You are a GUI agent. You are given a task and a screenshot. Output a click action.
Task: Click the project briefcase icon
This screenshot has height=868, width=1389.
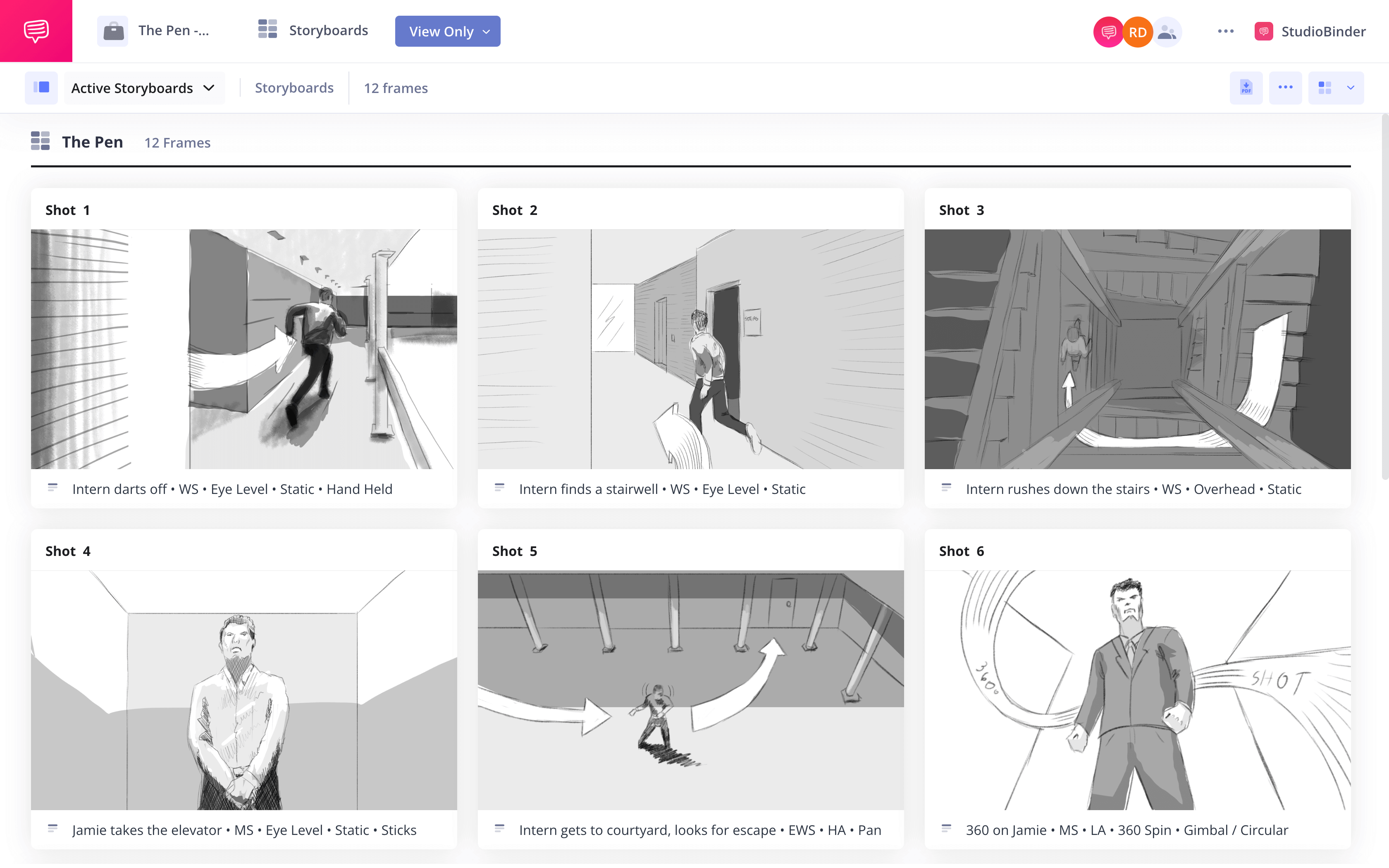[x=112, y=31]
